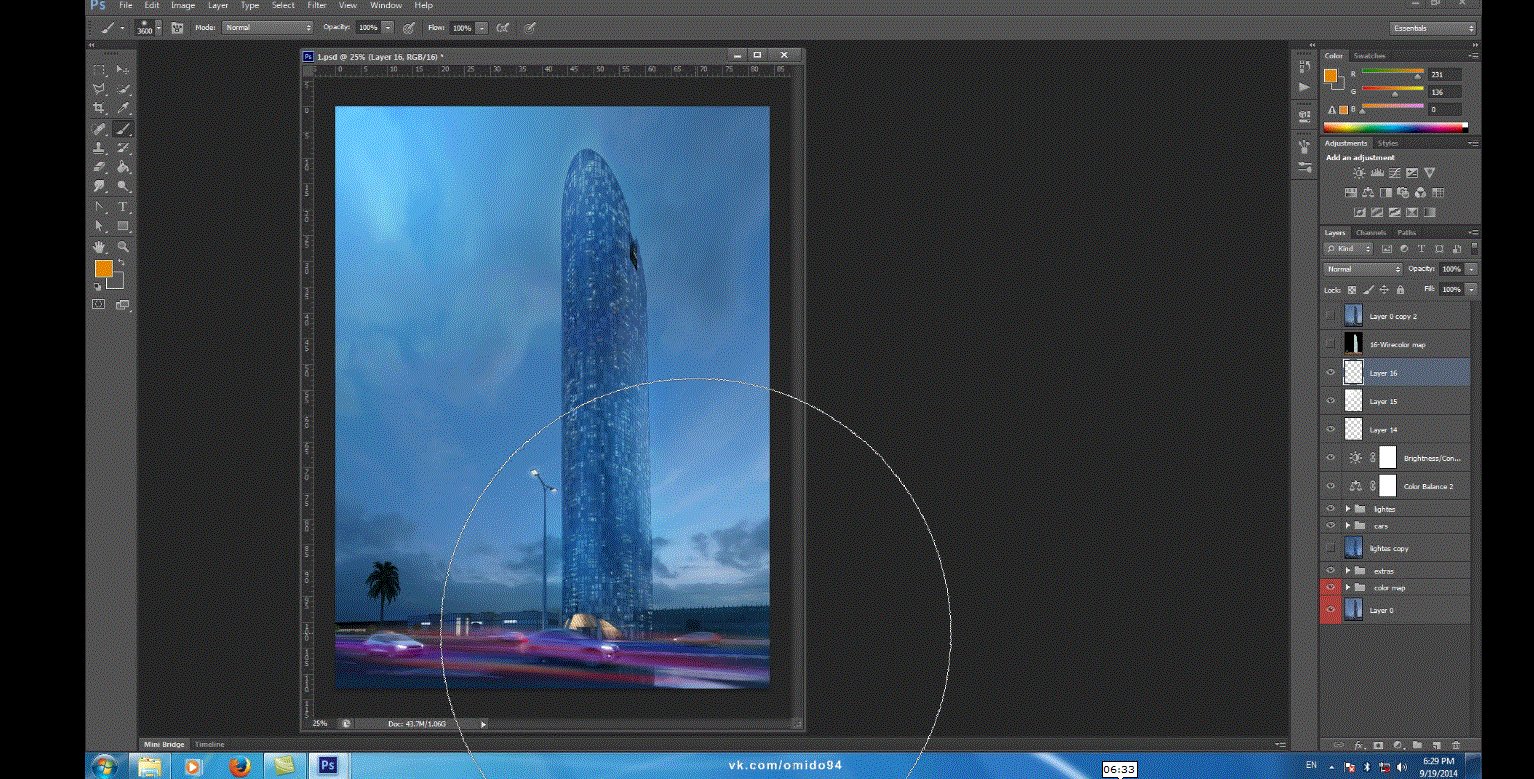Click the delete layer trash icon
Screen dimensions: 1534x779
(1456, 745)
